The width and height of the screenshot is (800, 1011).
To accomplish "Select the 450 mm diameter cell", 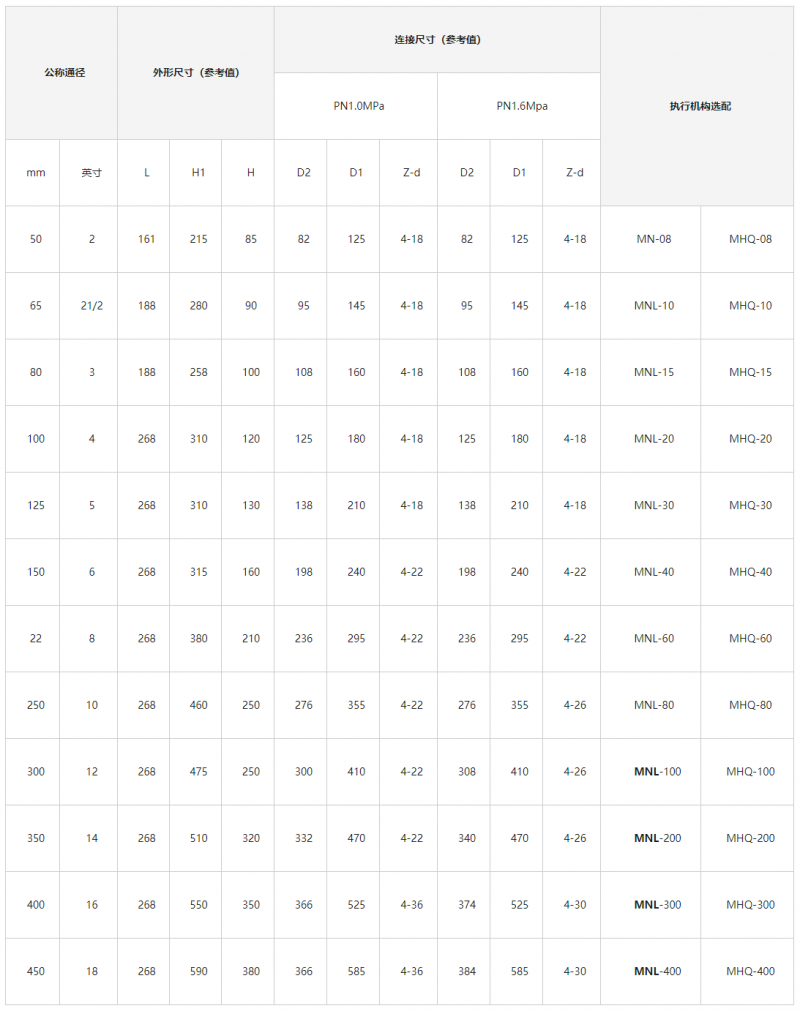I will (33, 971).
